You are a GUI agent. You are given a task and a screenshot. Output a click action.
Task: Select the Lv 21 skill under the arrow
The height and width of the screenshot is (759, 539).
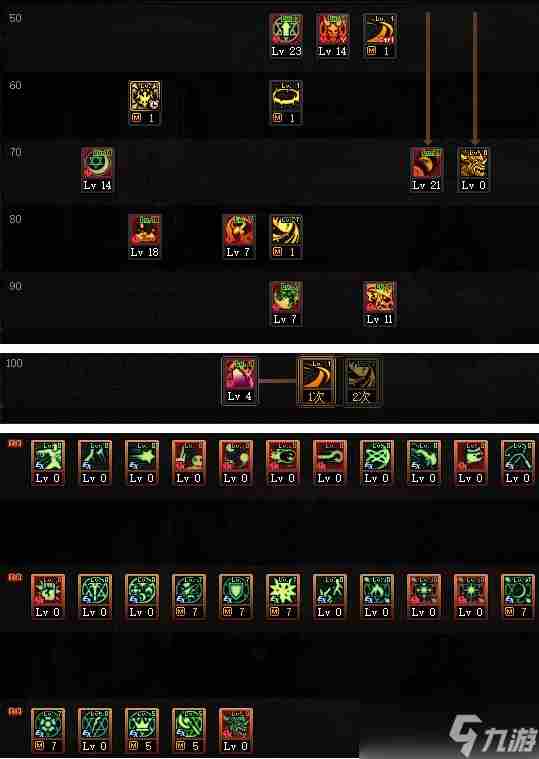click(426, 170)
